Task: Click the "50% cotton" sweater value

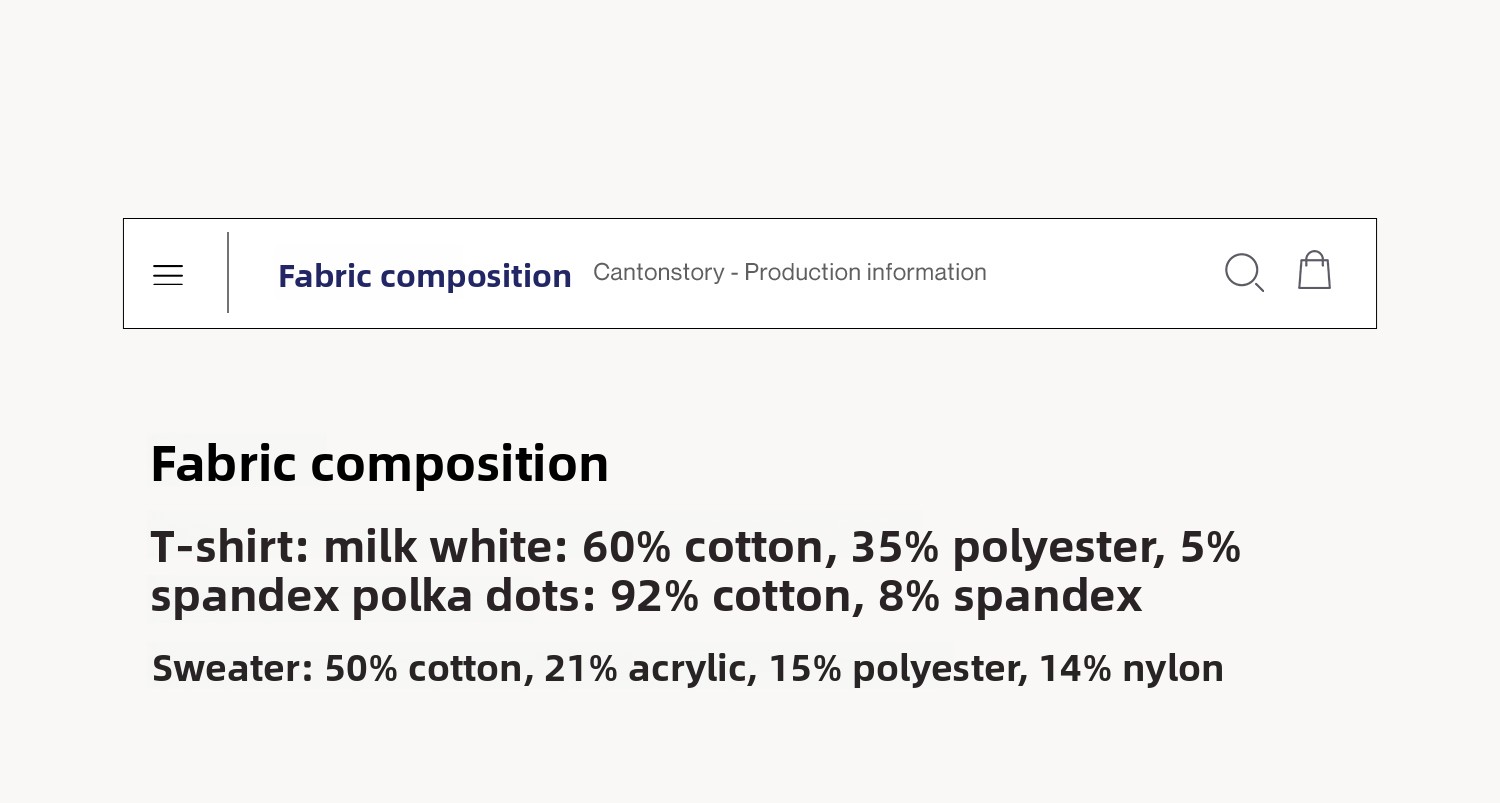Action: coord(429,668)
